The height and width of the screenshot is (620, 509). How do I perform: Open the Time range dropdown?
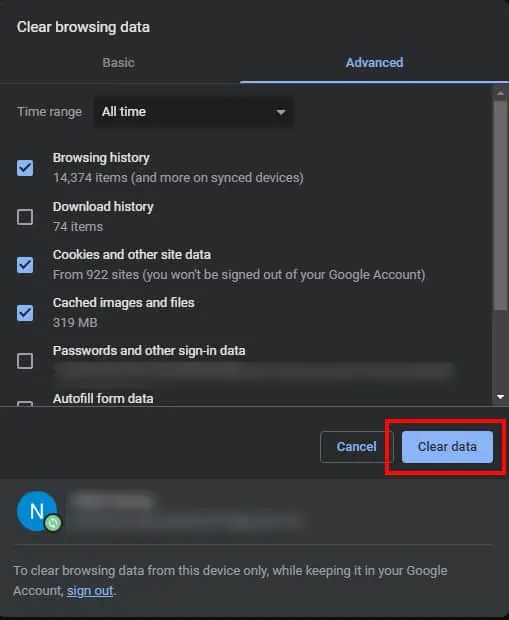194,112
